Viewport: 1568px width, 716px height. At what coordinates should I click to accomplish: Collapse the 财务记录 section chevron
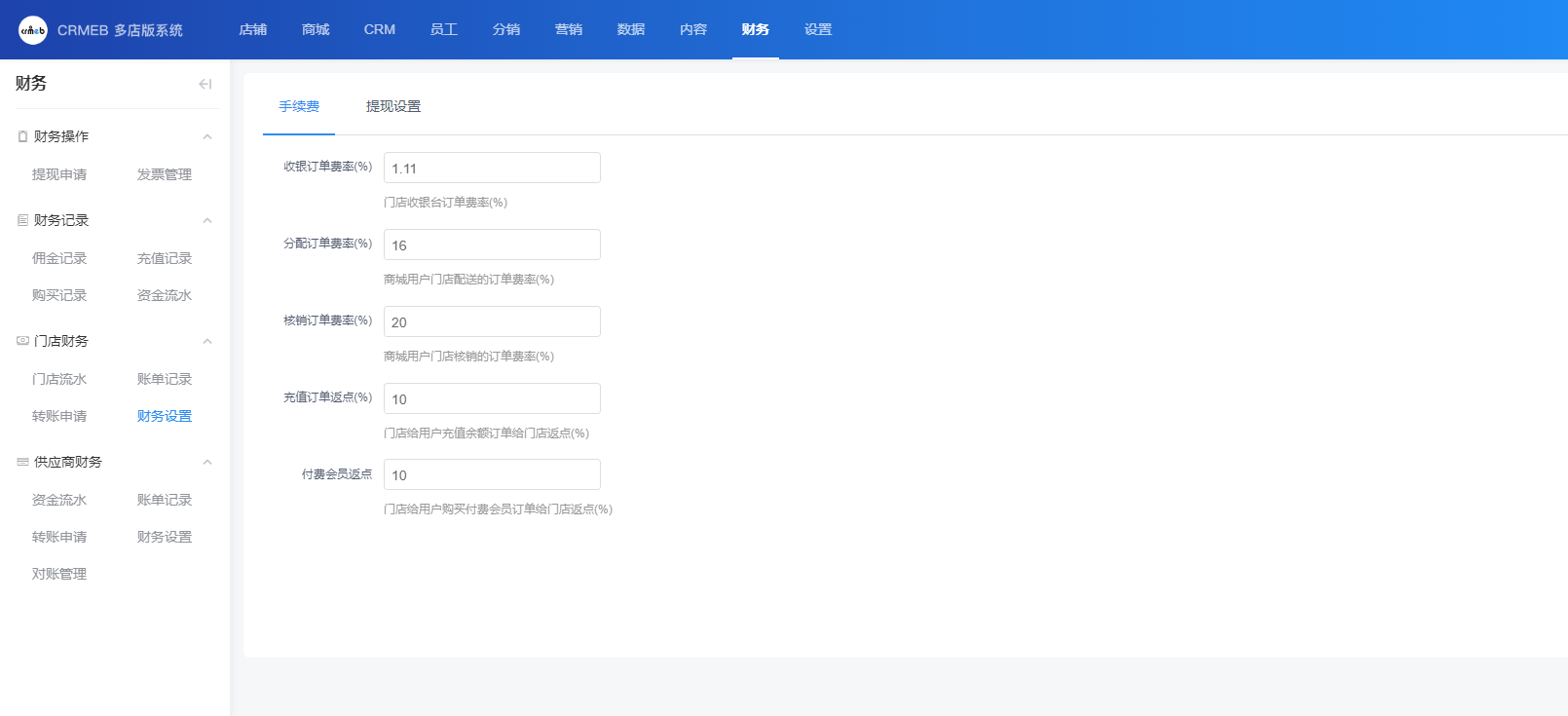click(207, 221)
